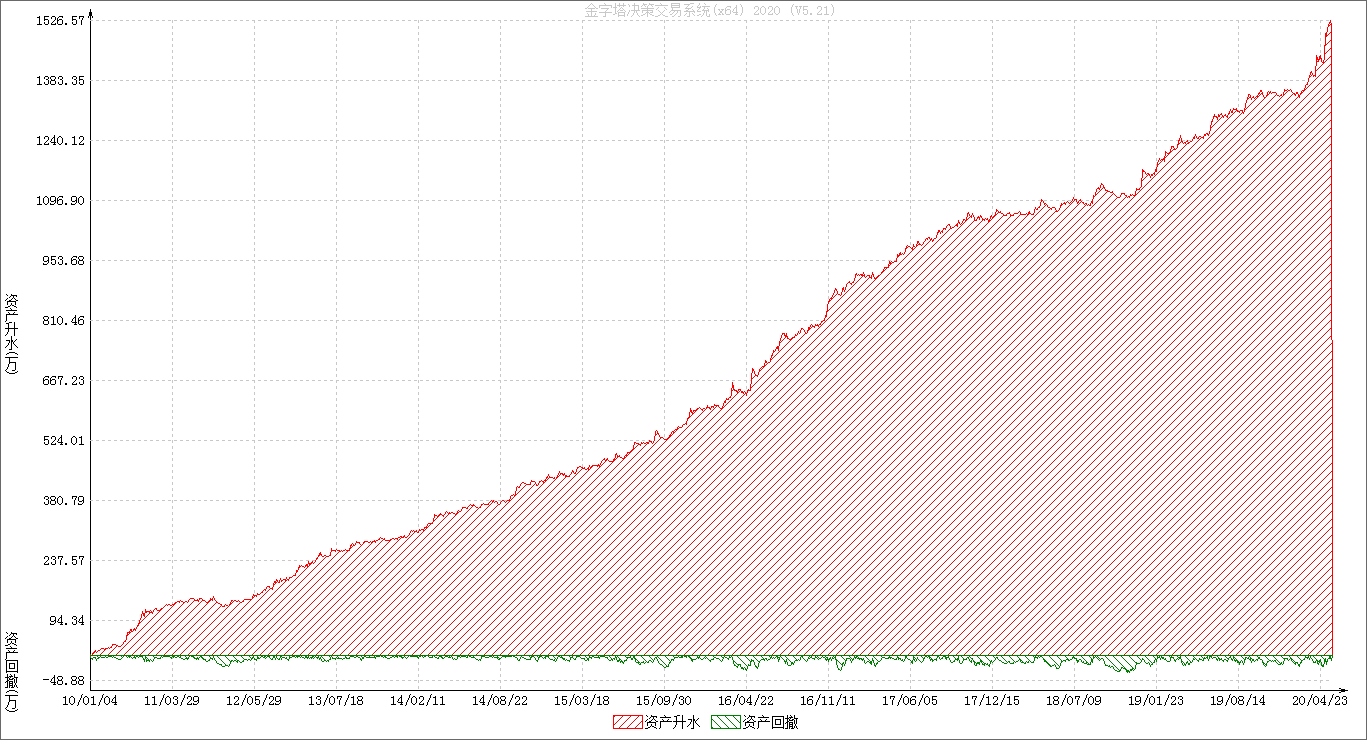
Task: Click the date label 10/01/04
Action: 91,700
